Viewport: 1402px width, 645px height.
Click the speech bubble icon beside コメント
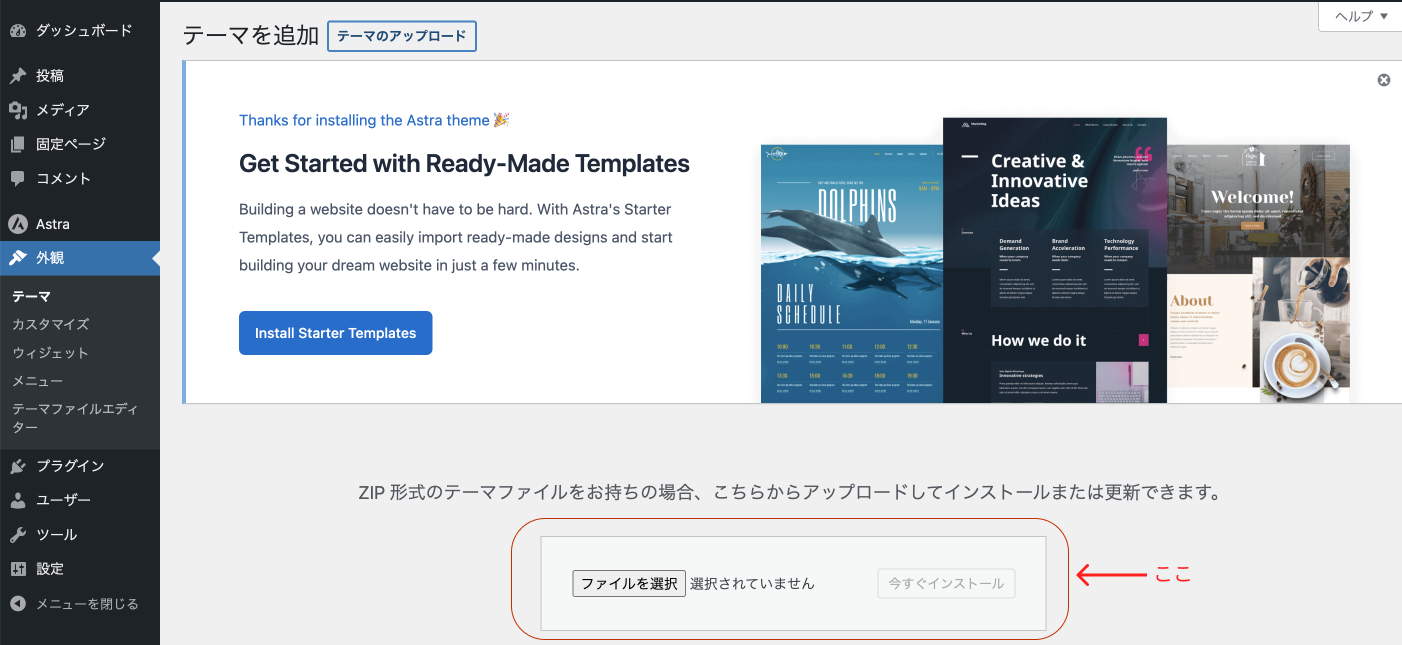pos(17,178)
